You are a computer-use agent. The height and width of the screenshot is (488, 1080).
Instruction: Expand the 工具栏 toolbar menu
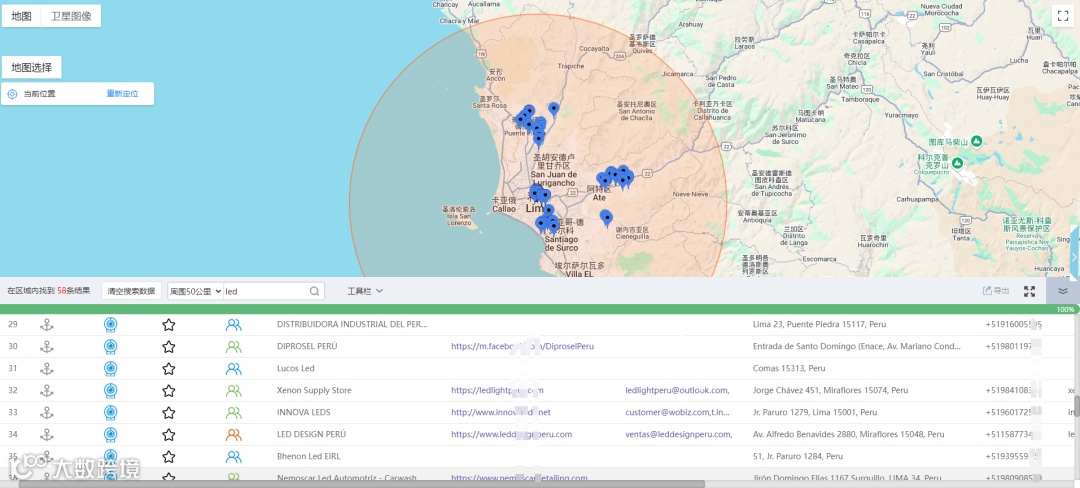tap(365, 291)
